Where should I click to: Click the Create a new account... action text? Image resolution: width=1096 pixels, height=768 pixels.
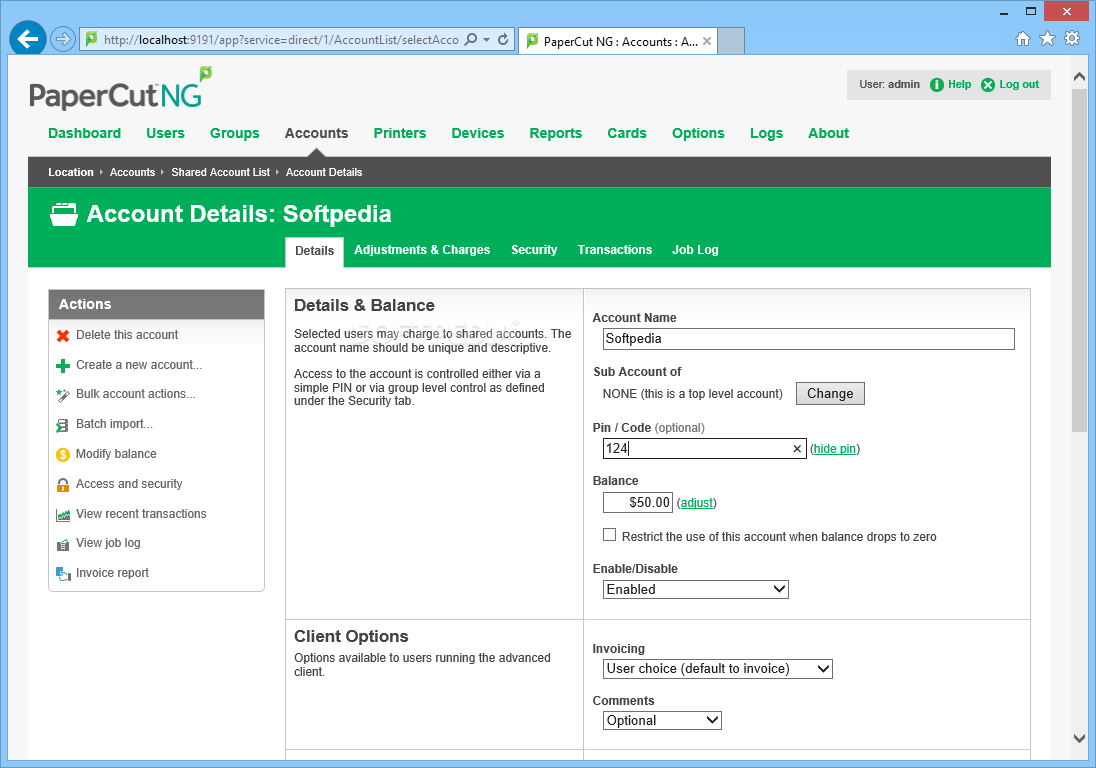coord(139,365)
